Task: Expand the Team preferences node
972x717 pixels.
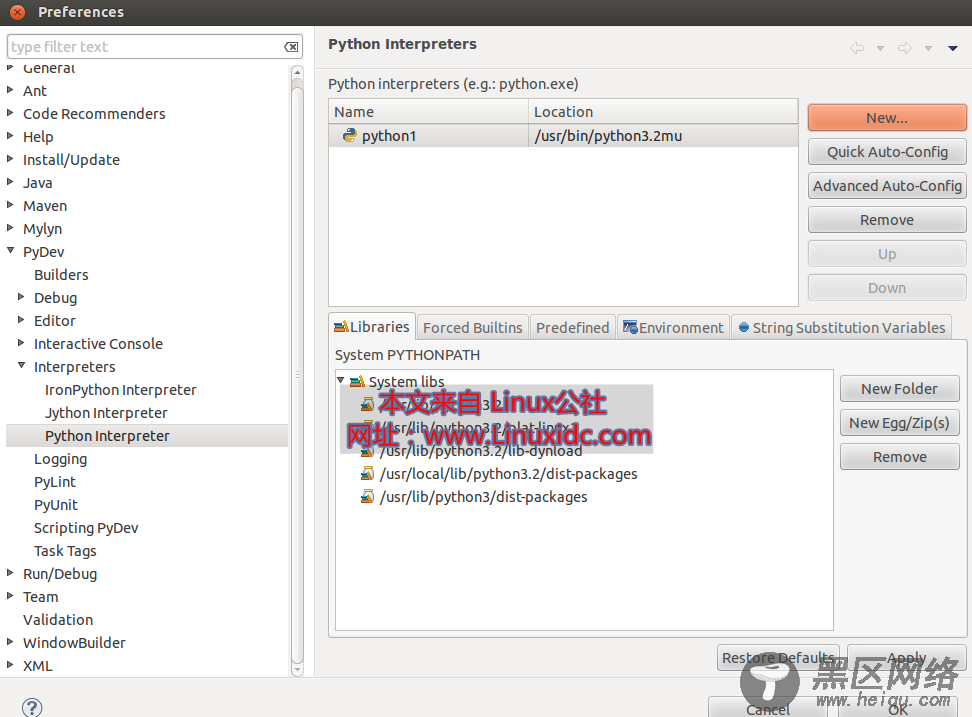Action: click(x=10, y=596)
